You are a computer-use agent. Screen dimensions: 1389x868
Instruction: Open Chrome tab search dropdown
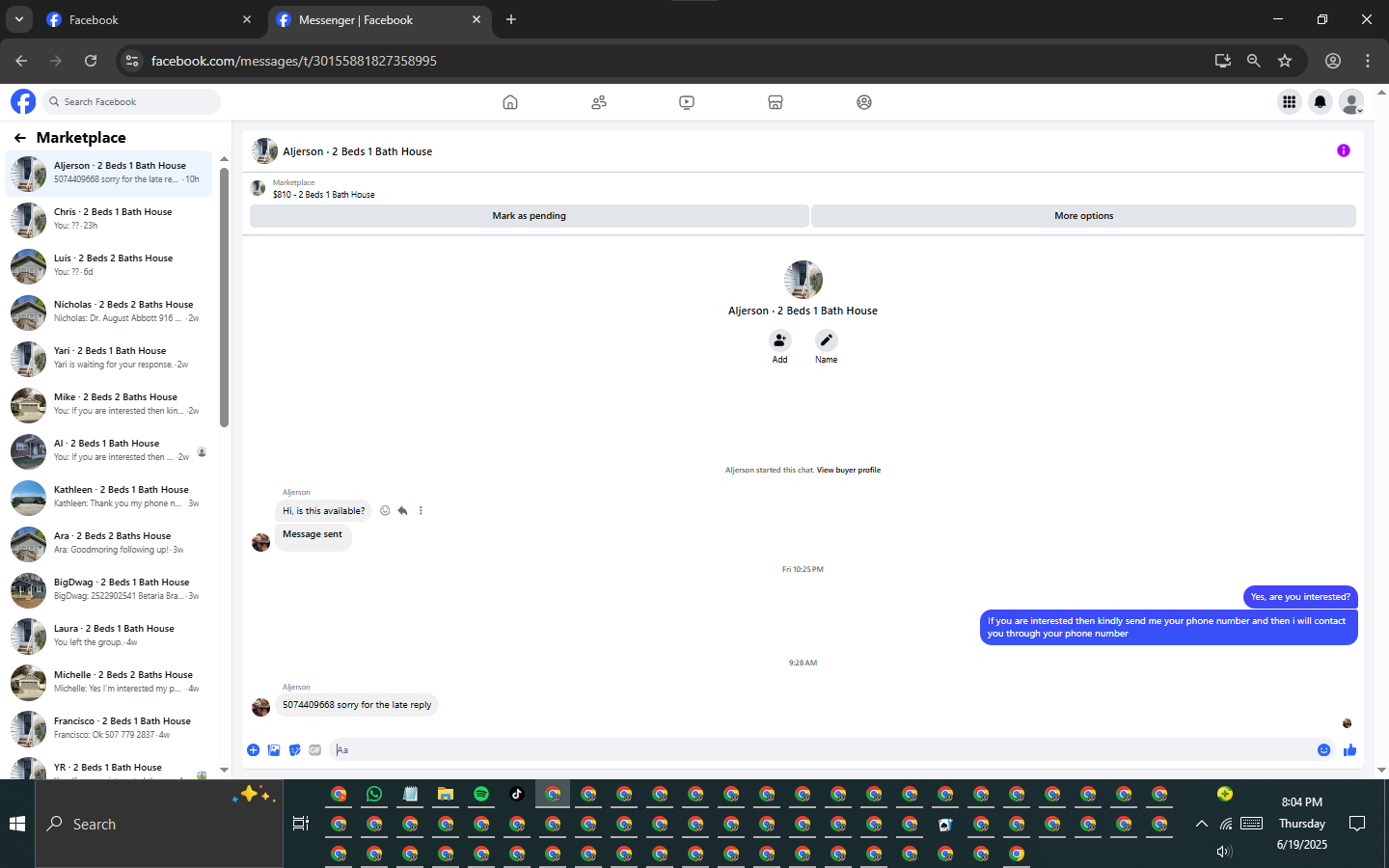point(18,19)
